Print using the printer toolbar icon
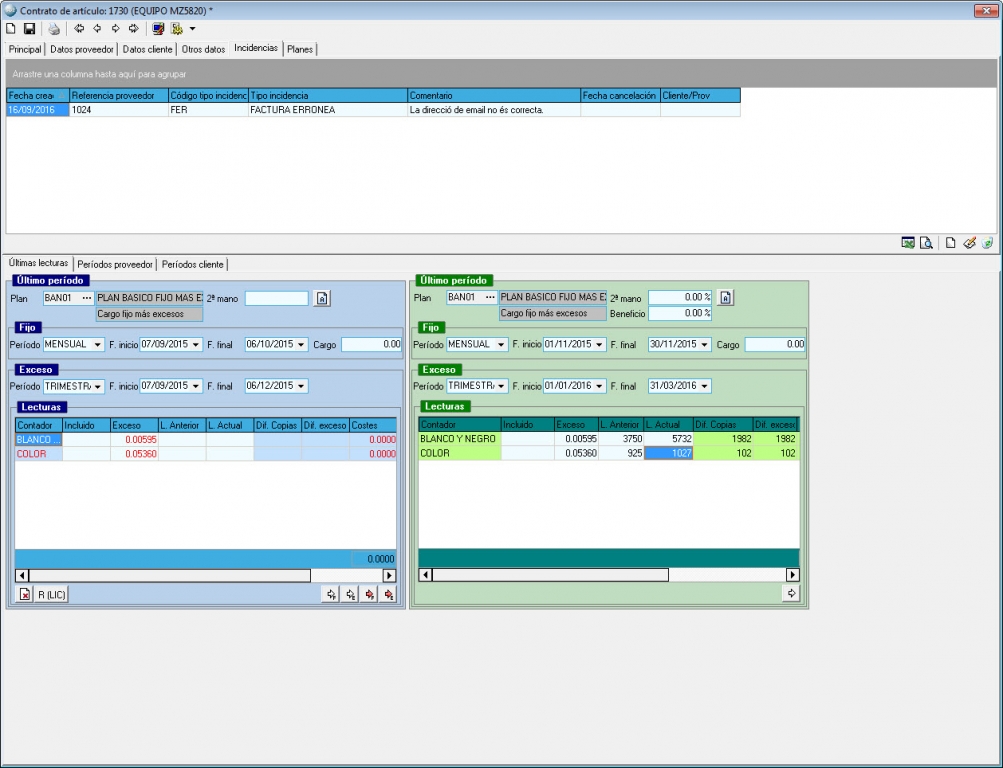The width and height of the screenshot is (1003, 768). [54, 29]
